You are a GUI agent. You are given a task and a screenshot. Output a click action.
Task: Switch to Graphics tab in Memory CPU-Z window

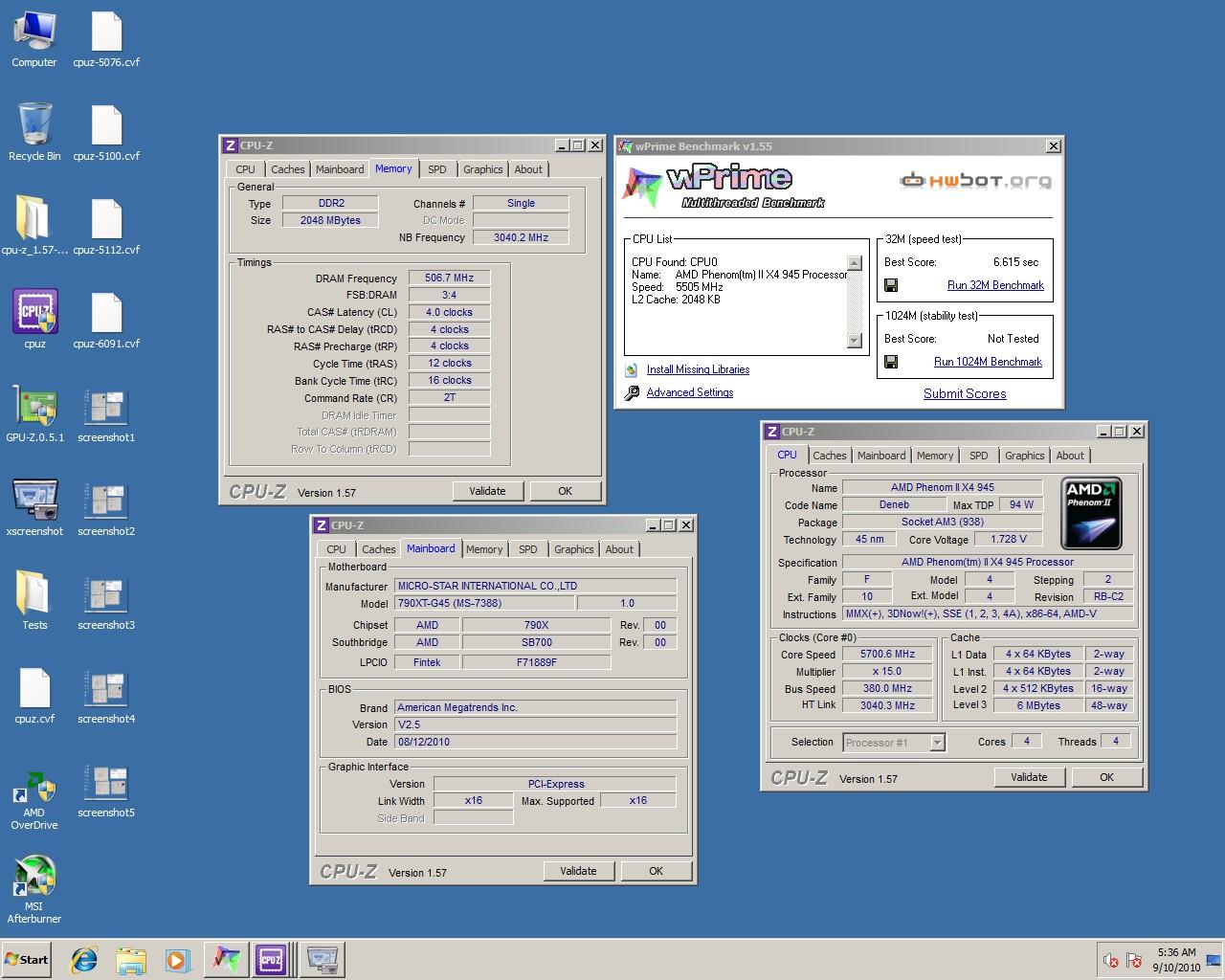click(483, 169)
